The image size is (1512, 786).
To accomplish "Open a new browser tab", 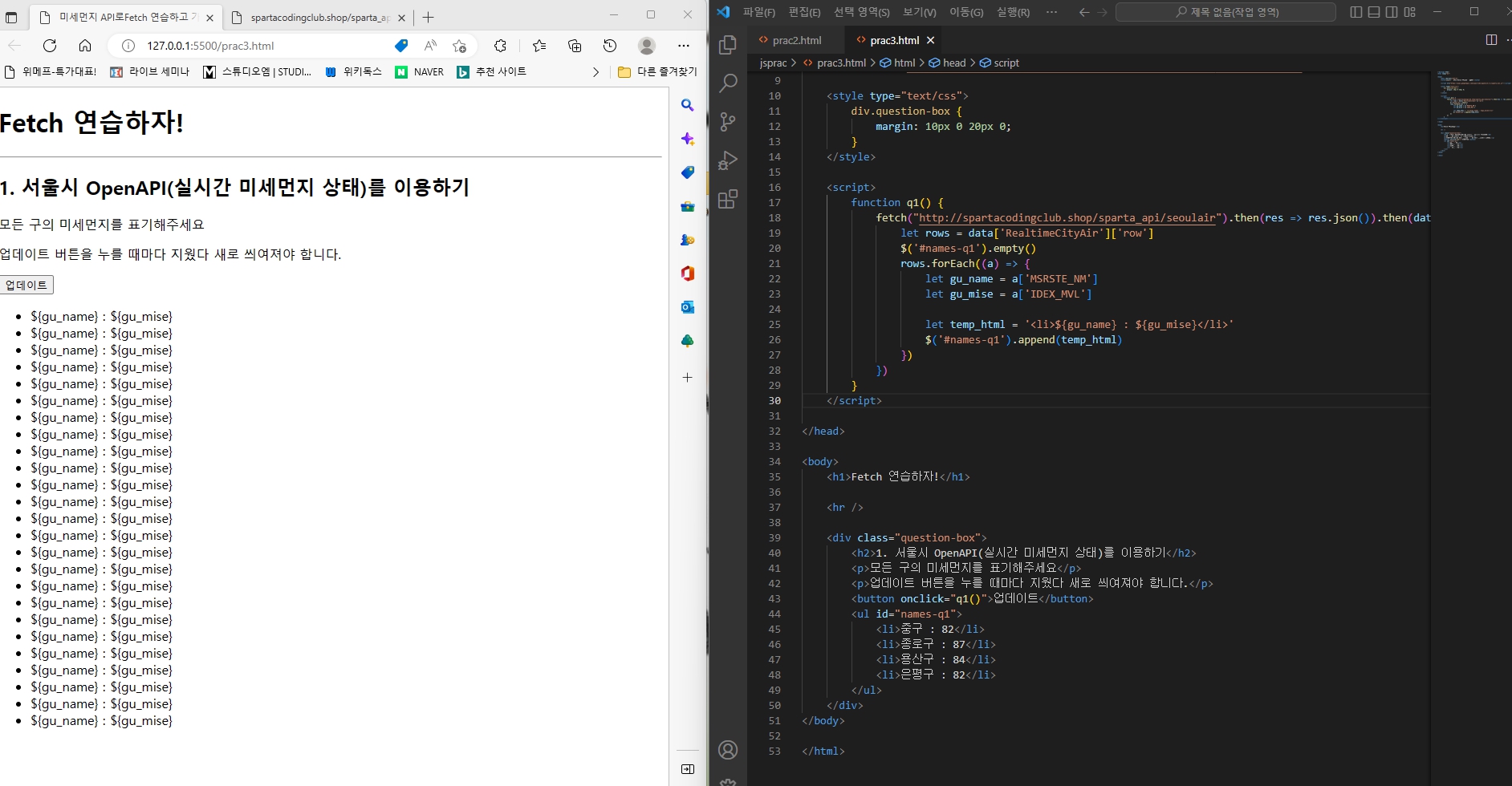I will pyautogui.click(x=429, y=17).
